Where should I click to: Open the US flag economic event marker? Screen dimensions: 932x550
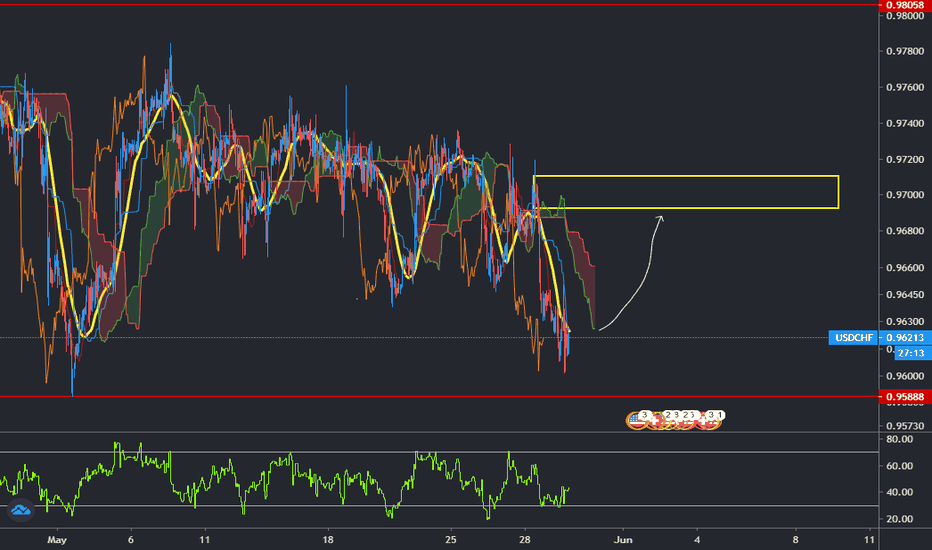click(636, 420)
